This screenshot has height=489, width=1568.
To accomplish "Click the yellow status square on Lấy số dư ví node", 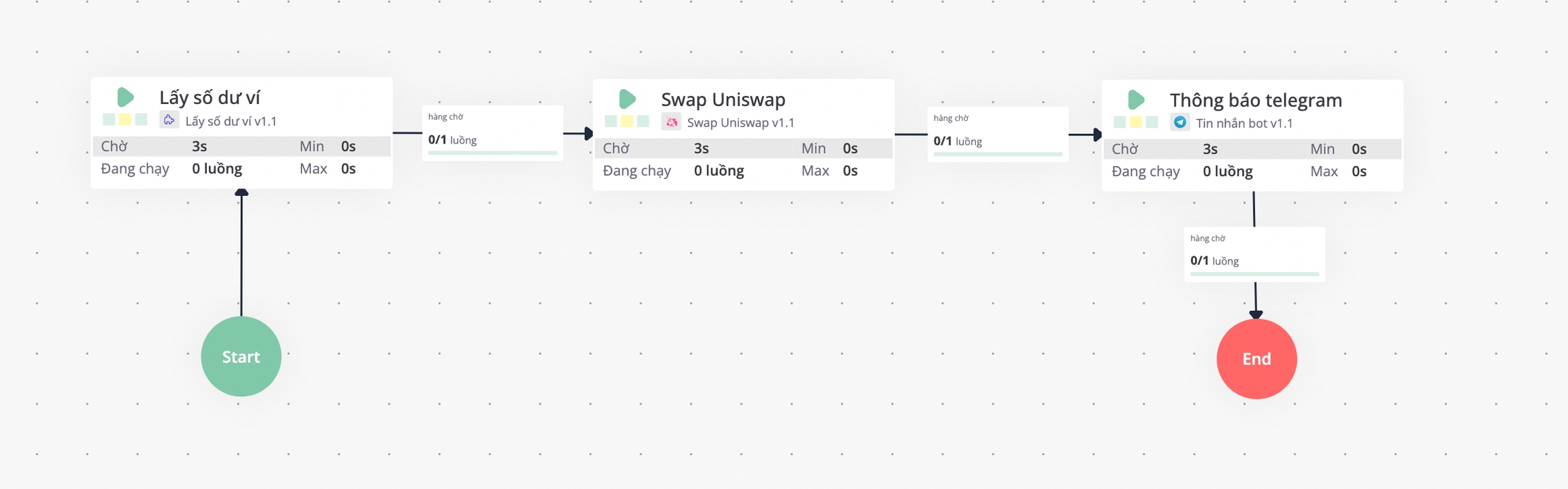I will tap(125, 120).
